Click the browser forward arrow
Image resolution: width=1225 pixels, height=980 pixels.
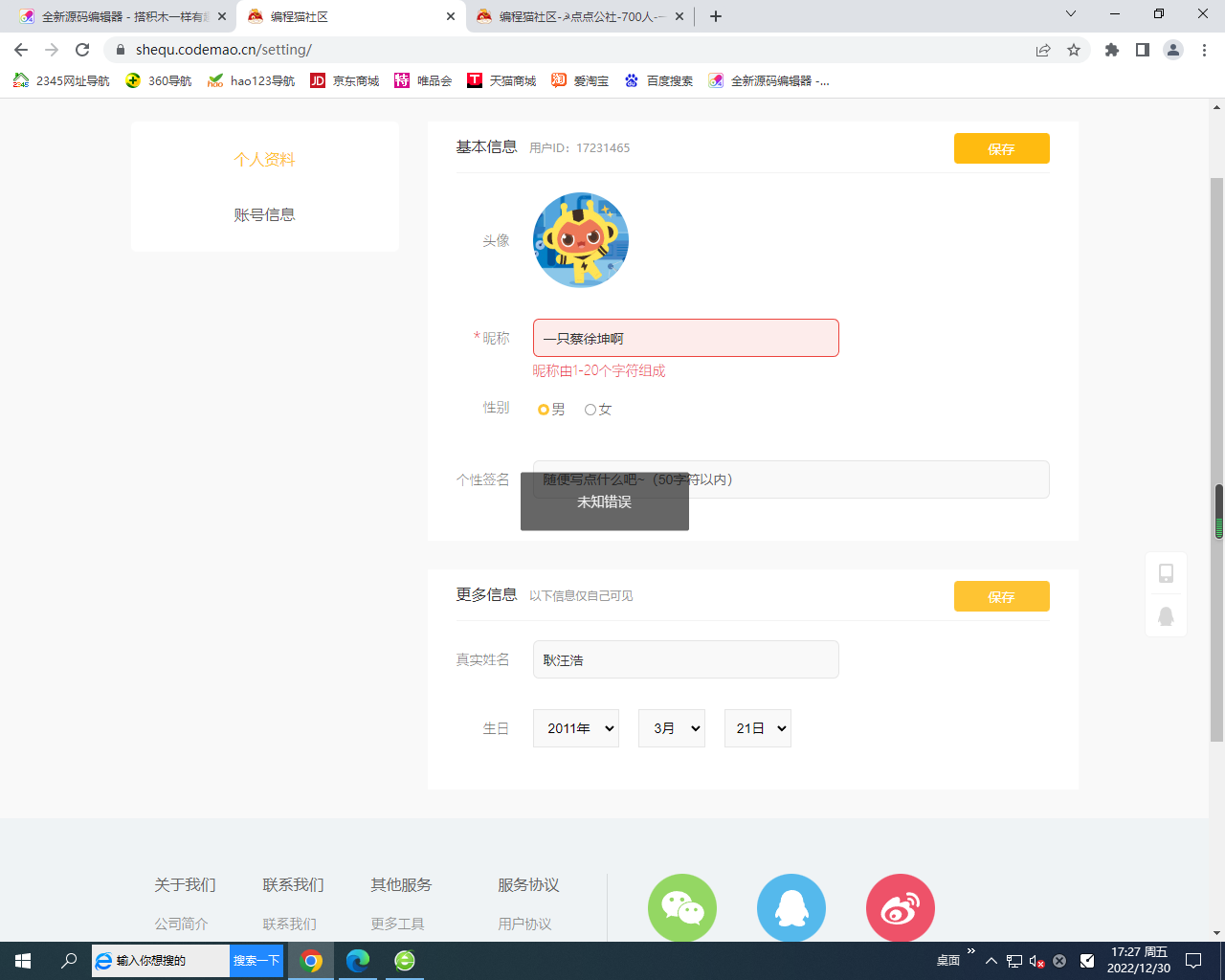point(52,50)
